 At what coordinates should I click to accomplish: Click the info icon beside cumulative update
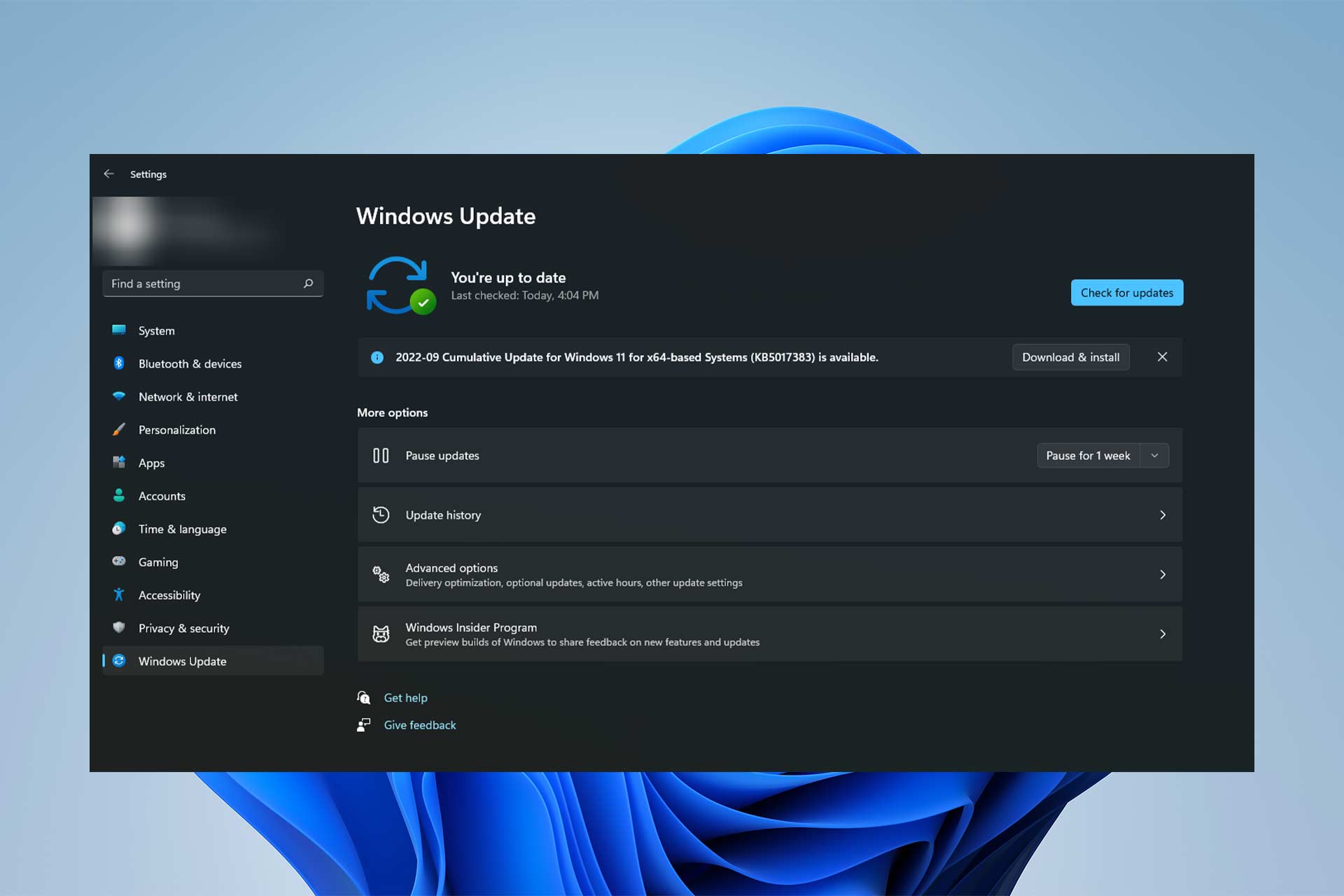click(377, 358)
